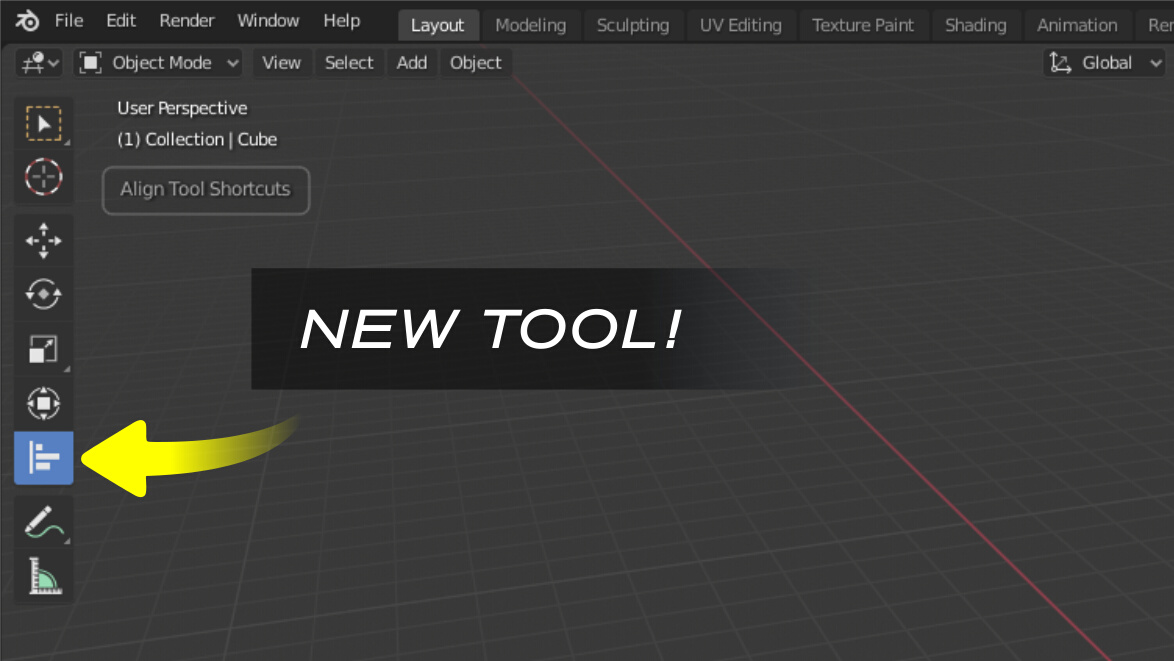The height and width of the screenshot is (661, 1174).
Task: Open the Add menu
Action: point(411,62)
